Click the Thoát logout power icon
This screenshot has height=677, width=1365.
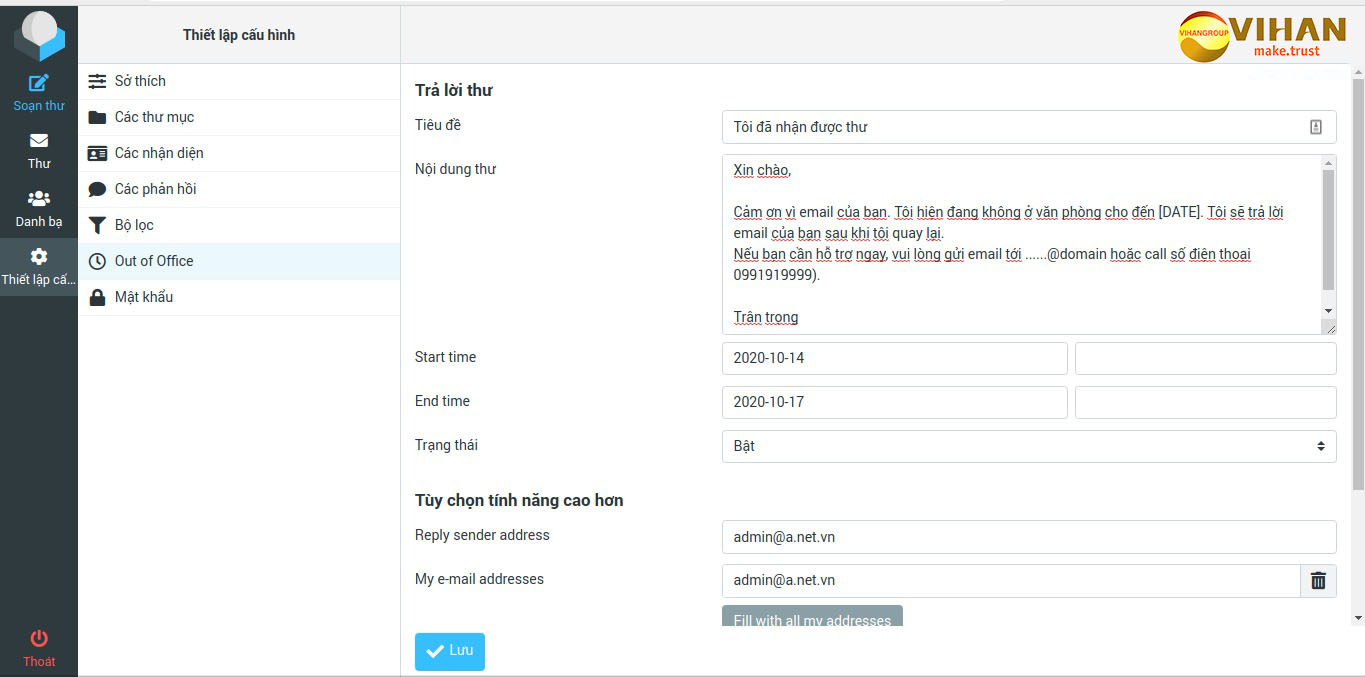point(38,638)
